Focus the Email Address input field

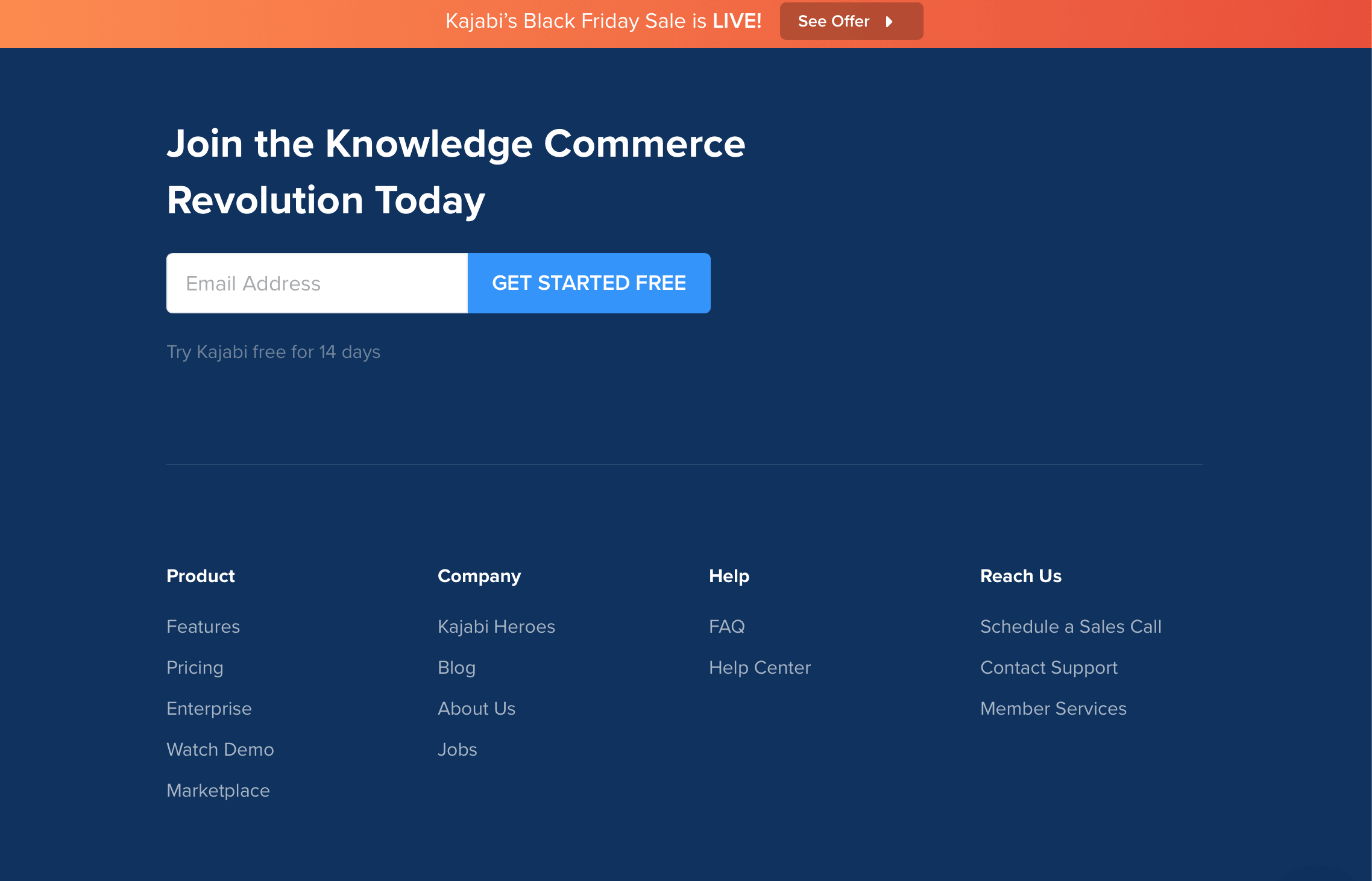[x=317, y=283]
